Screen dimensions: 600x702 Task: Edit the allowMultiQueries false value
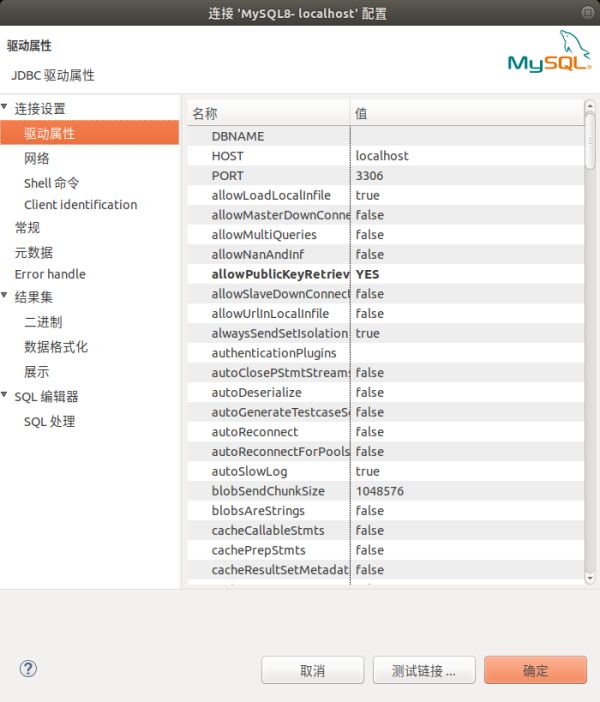(x=369, y=235)
